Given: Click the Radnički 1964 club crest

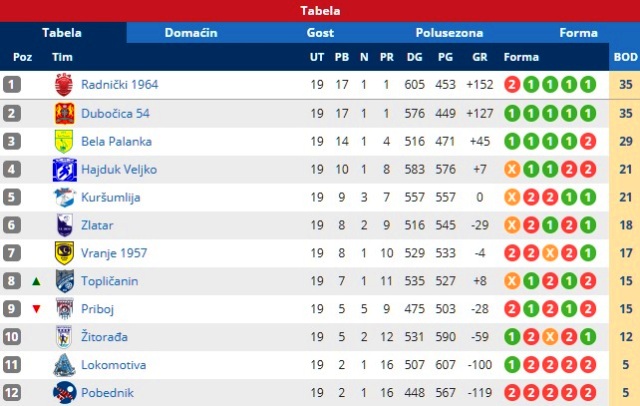Looking at the screenshot, I should click(64, 84).
